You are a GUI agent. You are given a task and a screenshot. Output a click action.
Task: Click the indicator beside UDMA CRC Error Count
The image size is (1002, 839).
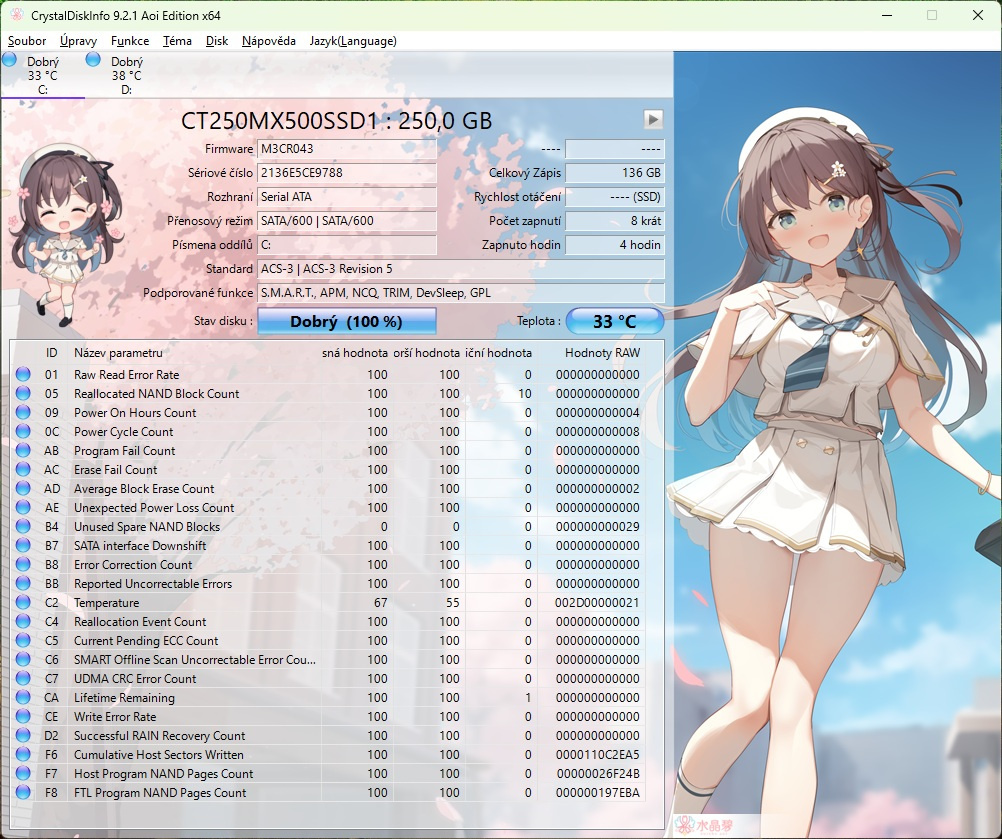23,678
